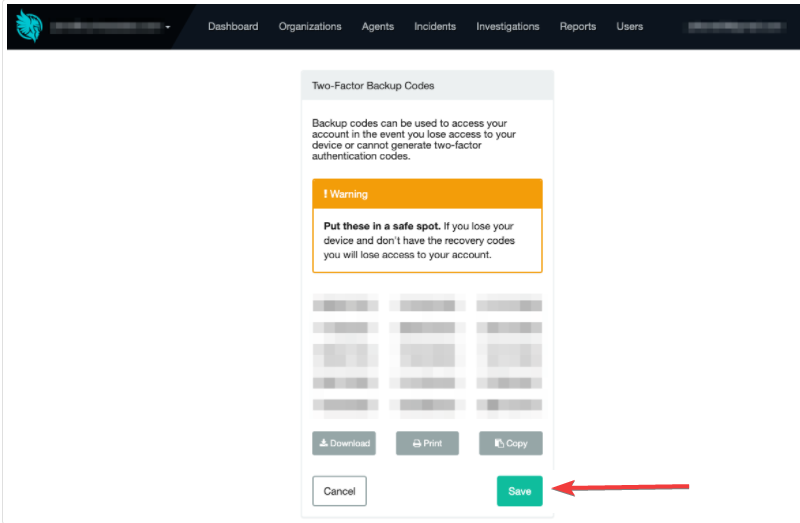Print the backup codes
The height and width of the screenshot is (523, 800).
427,443
